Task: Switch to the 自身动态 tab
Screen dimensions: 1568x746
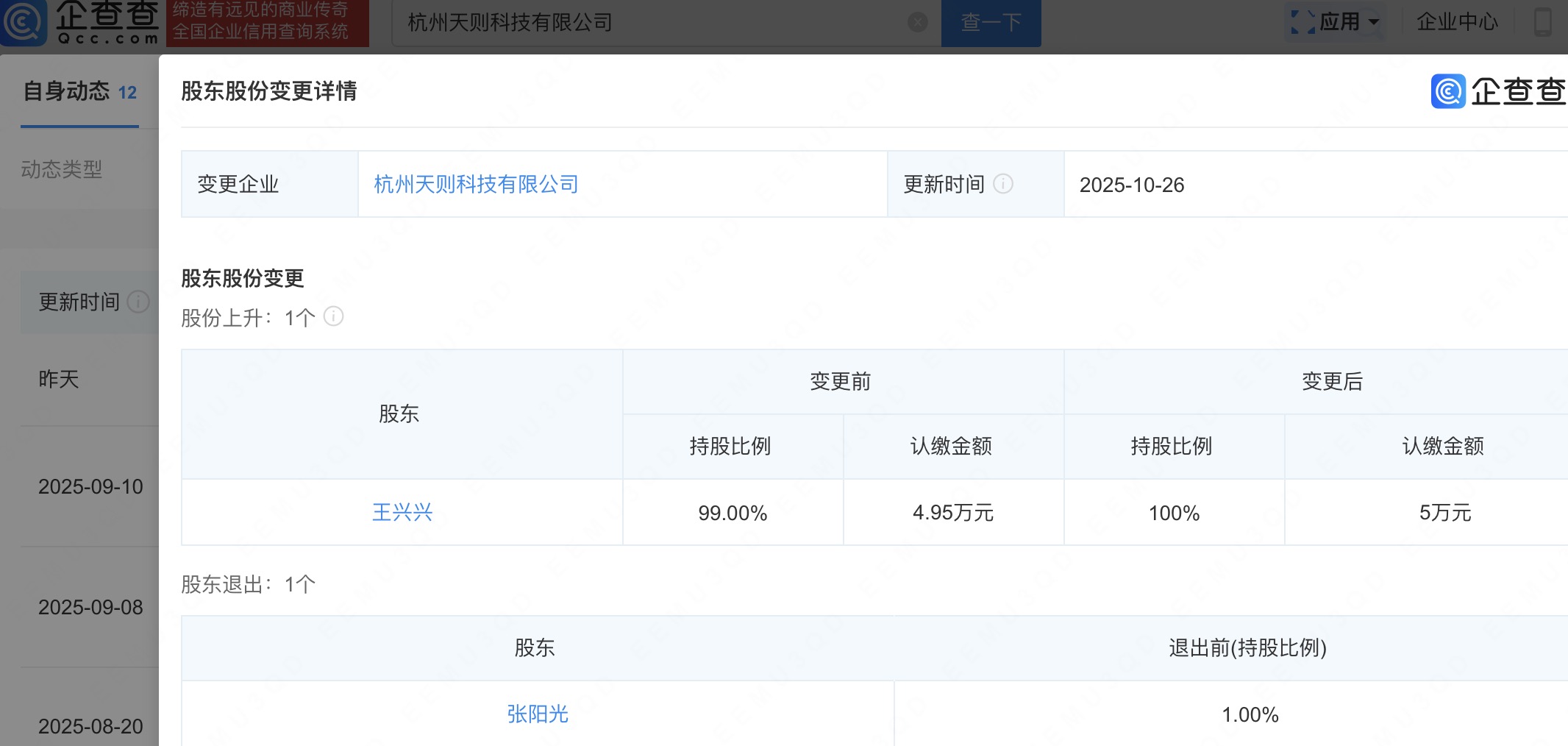Action: 79,92
